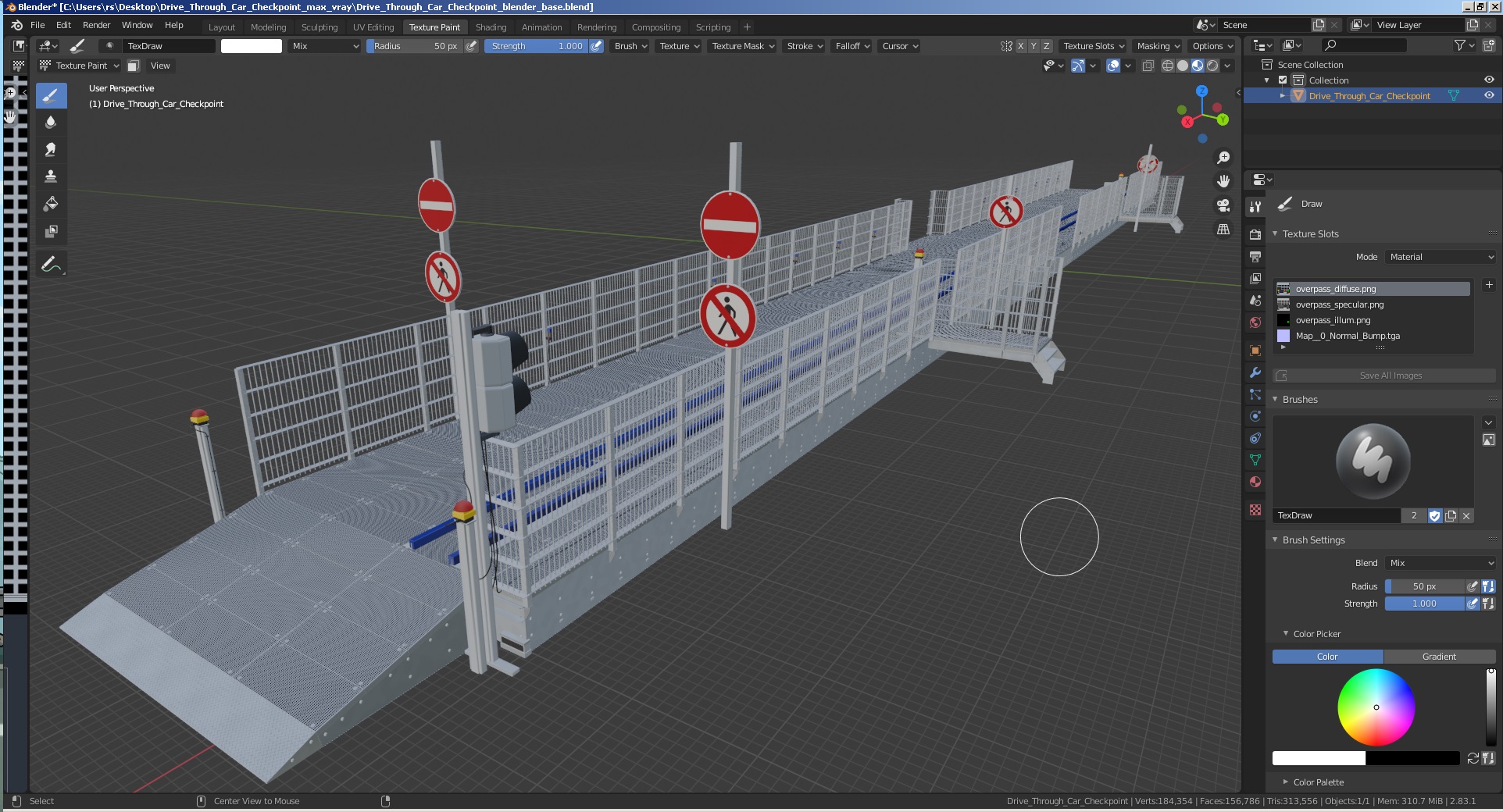Select the Soften tool

coord(51,123)
